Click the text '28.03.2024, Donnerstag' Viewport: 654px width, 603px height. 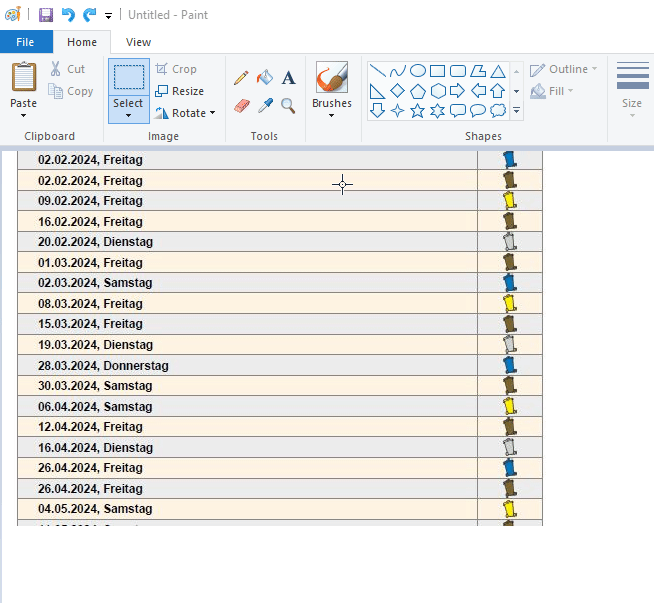[x=103, y=366]
